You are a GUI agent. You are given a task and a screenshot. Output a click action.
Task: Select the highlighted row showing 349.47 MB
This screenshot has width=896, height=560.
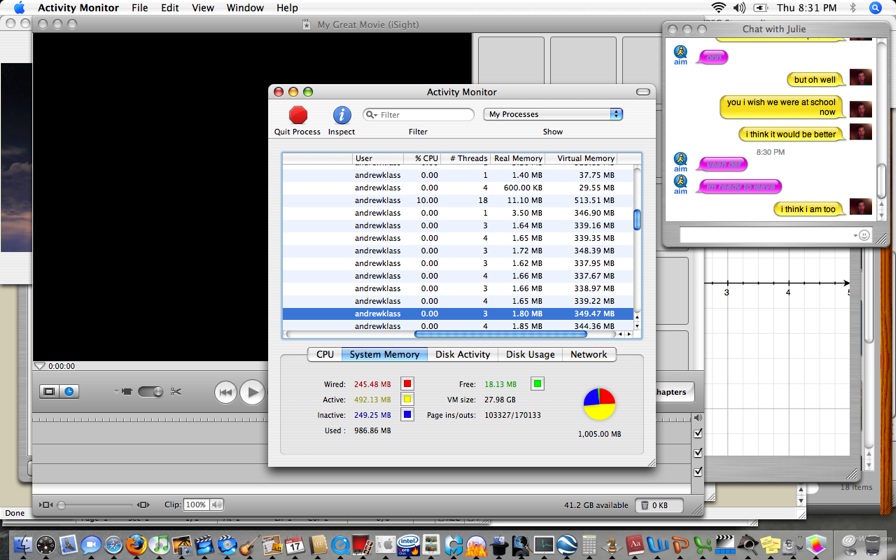[x=458, y=313]
